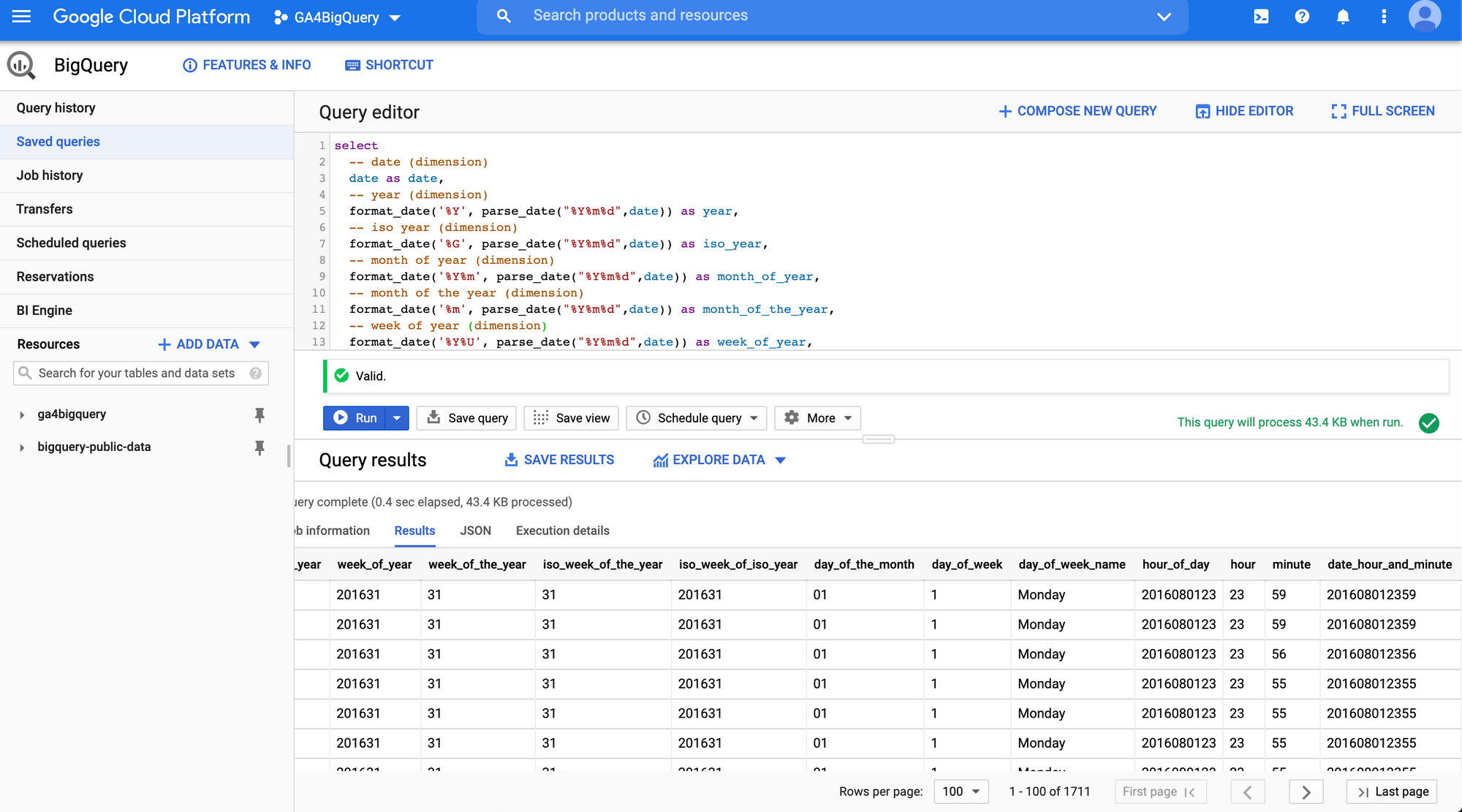This screenshot has width=1462, height=812.
Task: Expand the ga4bigquery project tree
Action: pyautogui.click(x=22, y=414)
